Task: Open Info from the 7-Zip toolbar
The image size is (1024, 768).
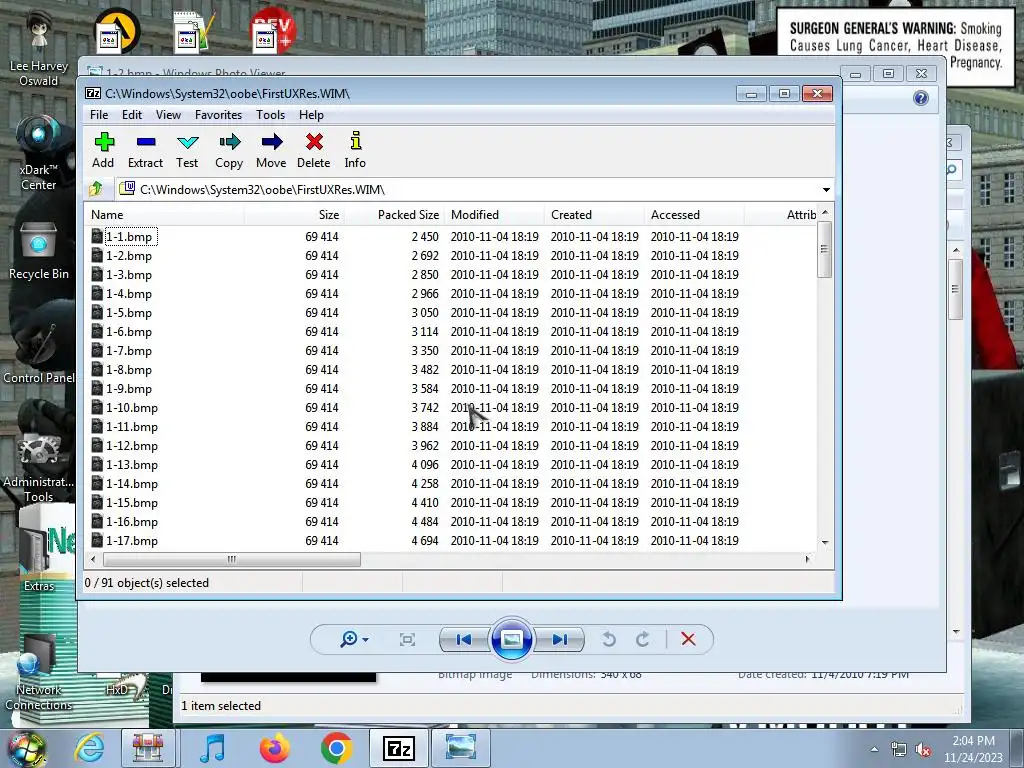Action: [355, 151]
